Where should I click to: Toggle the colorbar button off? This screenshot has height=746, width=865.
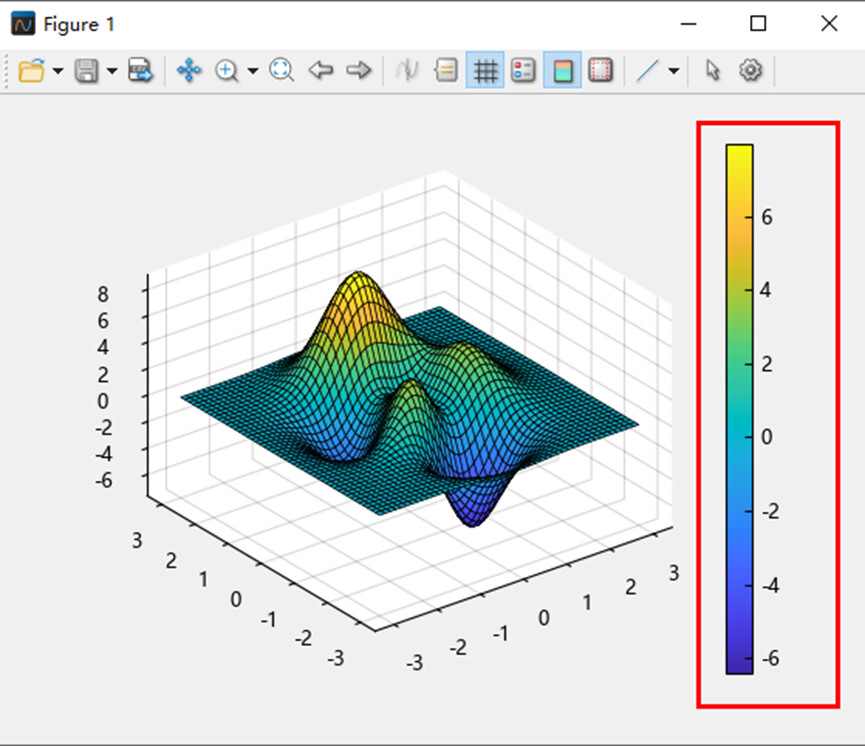[562, 70]
